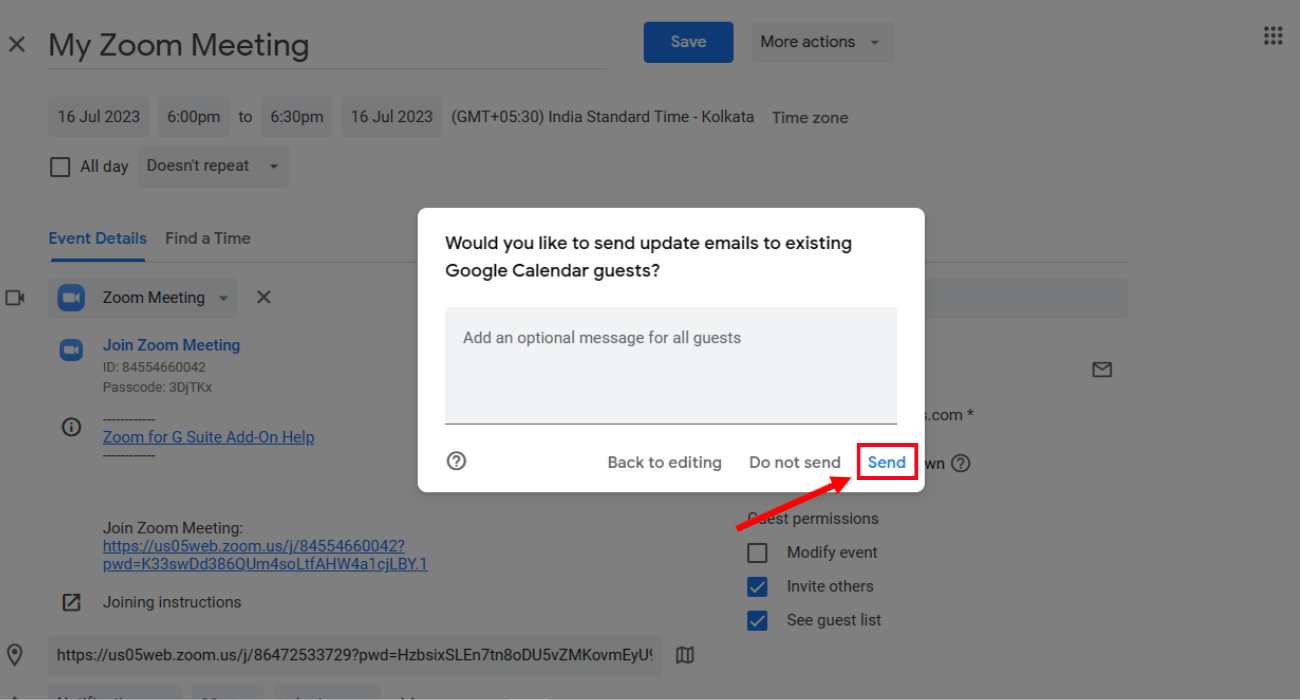
Task: Toggle the All day checkbox
Action: point(60,167)
